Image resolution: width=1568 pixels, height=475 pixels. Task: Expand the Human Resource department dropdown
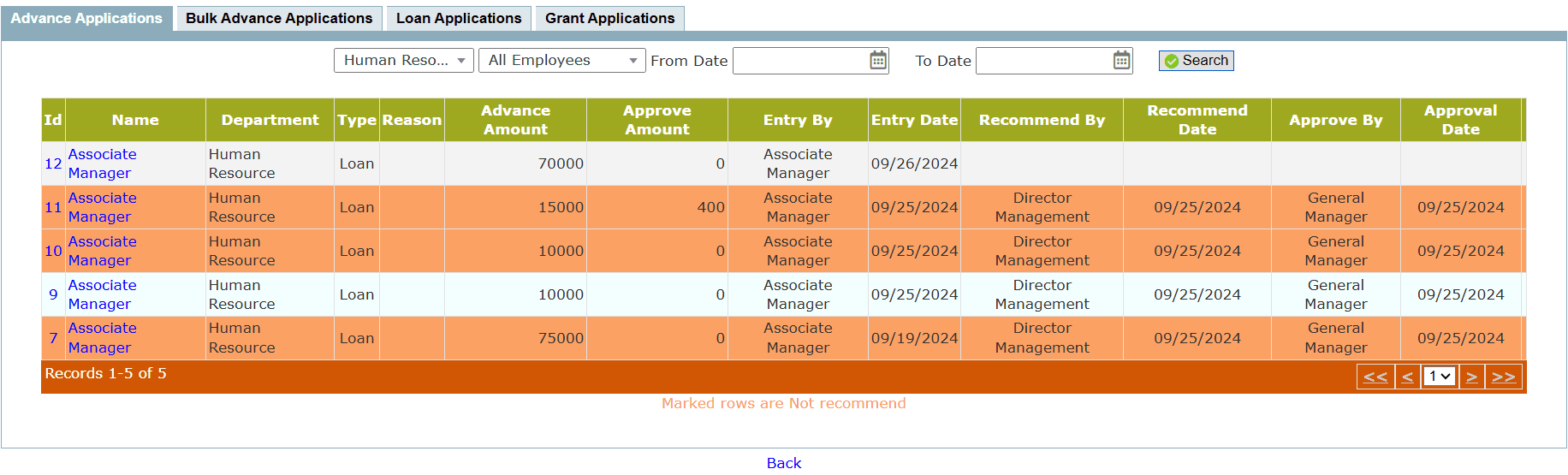pyautogui.click(x=403, y=60)
